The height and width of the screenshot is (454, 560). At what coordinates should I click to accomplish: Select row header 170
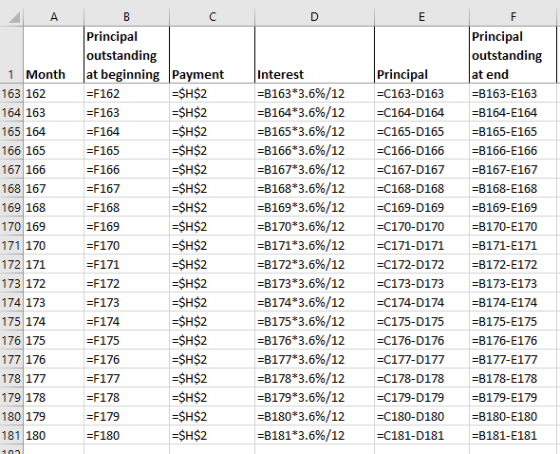[12, 226]
